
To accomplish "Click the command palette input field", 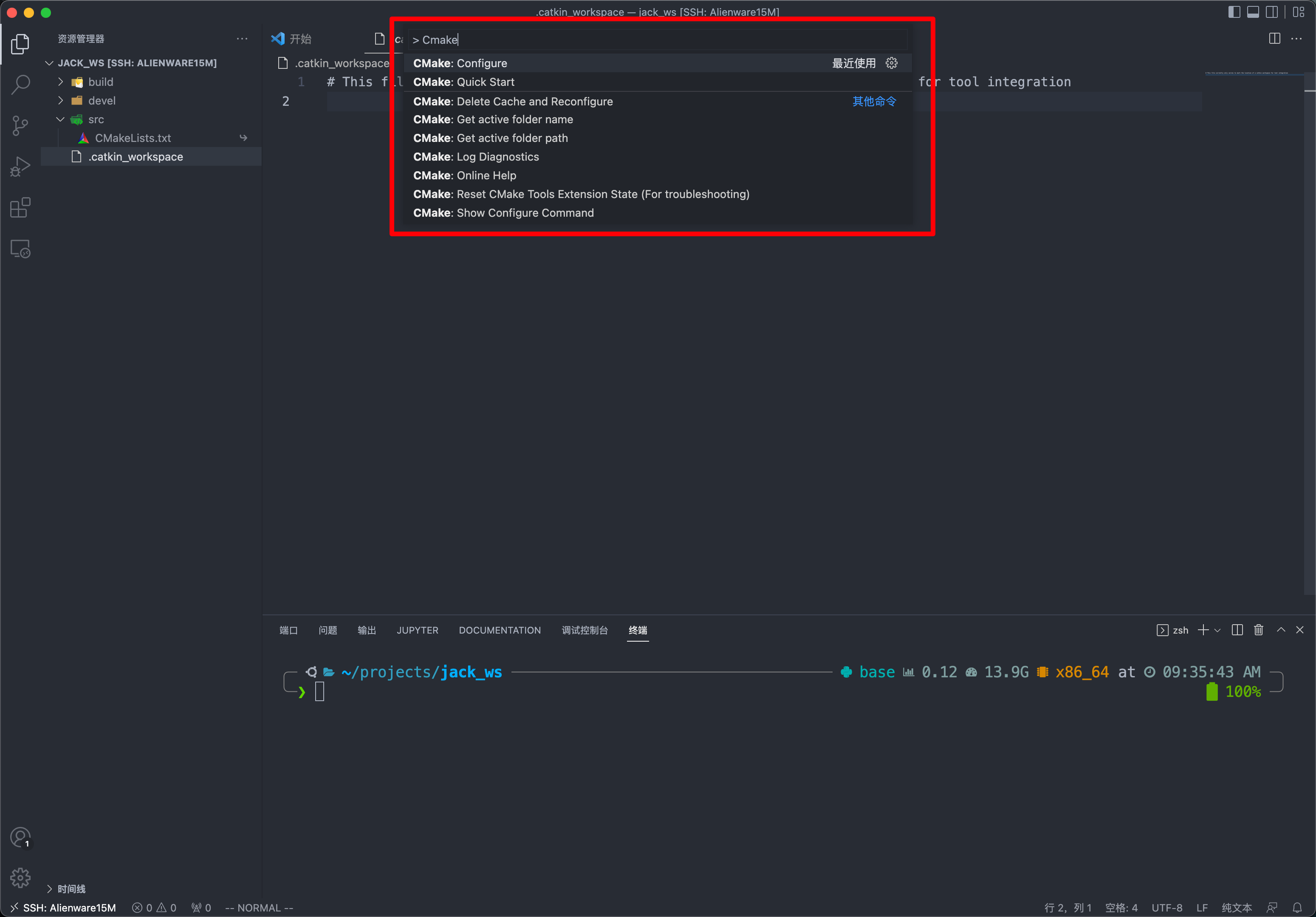I will click(658, 40).
